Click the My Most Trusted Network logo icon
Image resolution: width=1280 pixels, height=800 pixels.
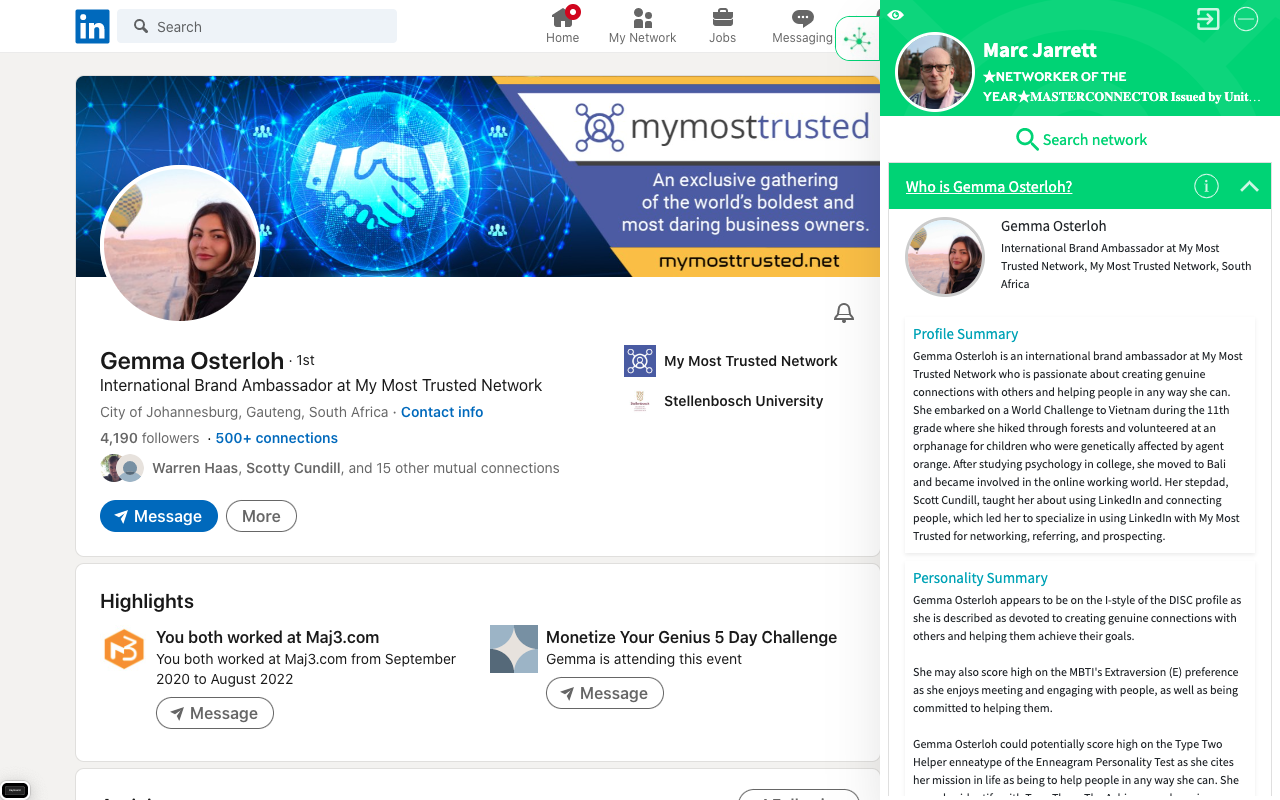640,361
